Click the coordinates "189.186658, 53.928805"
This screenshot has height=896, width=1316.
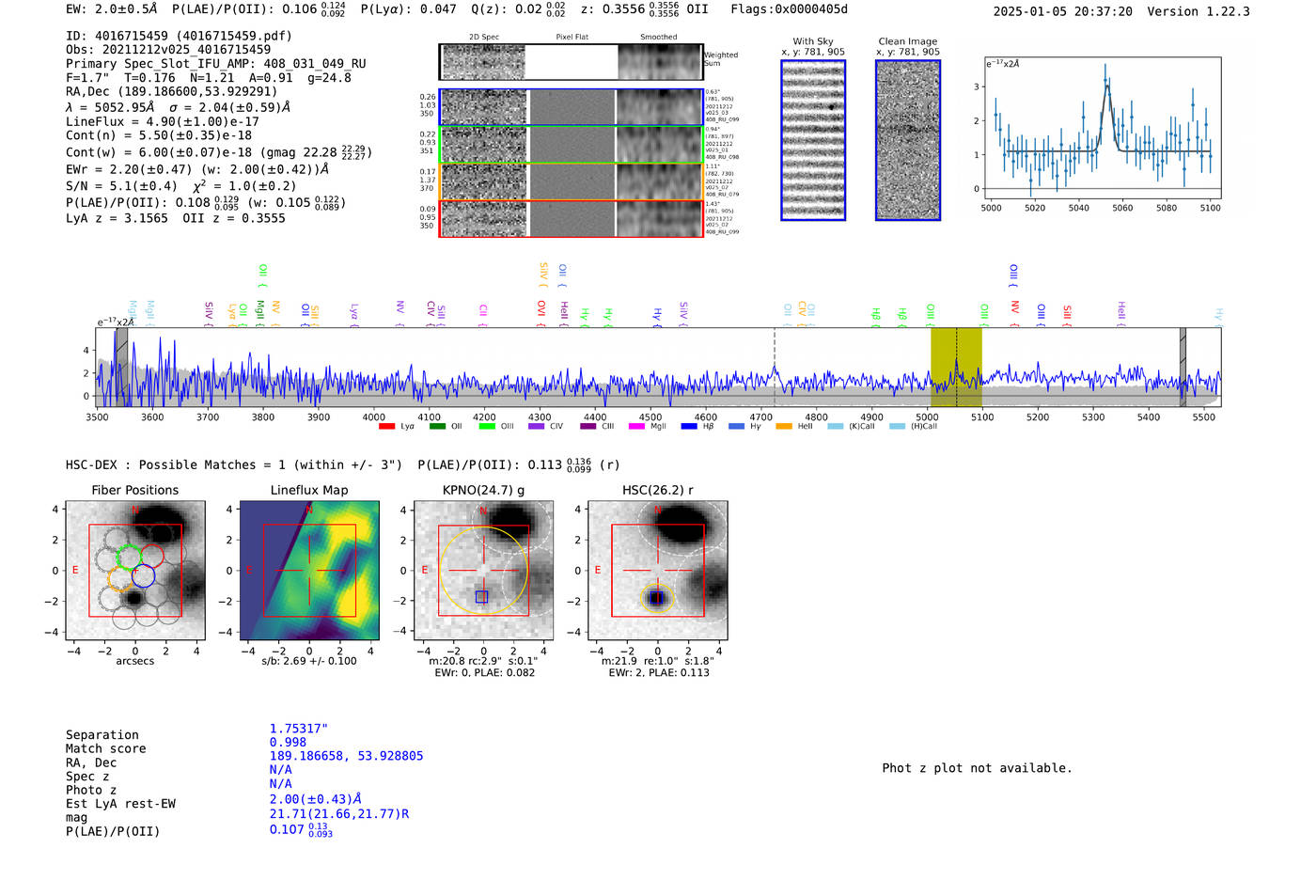tap(346, 756)
